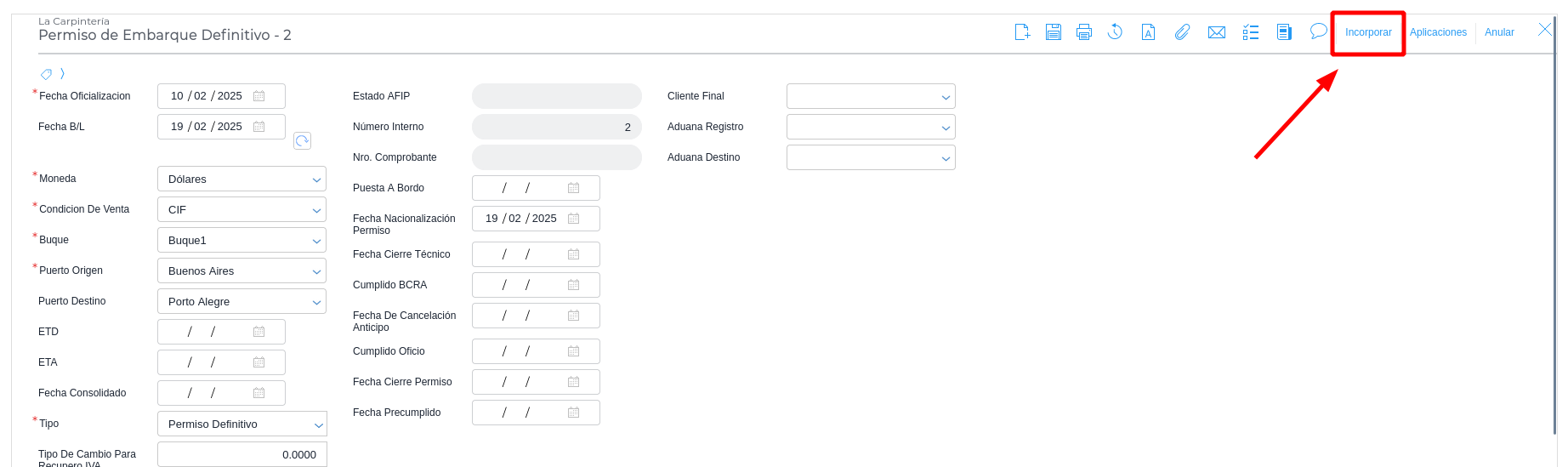Click the new document icon in toolbar

click(1022, 32)
